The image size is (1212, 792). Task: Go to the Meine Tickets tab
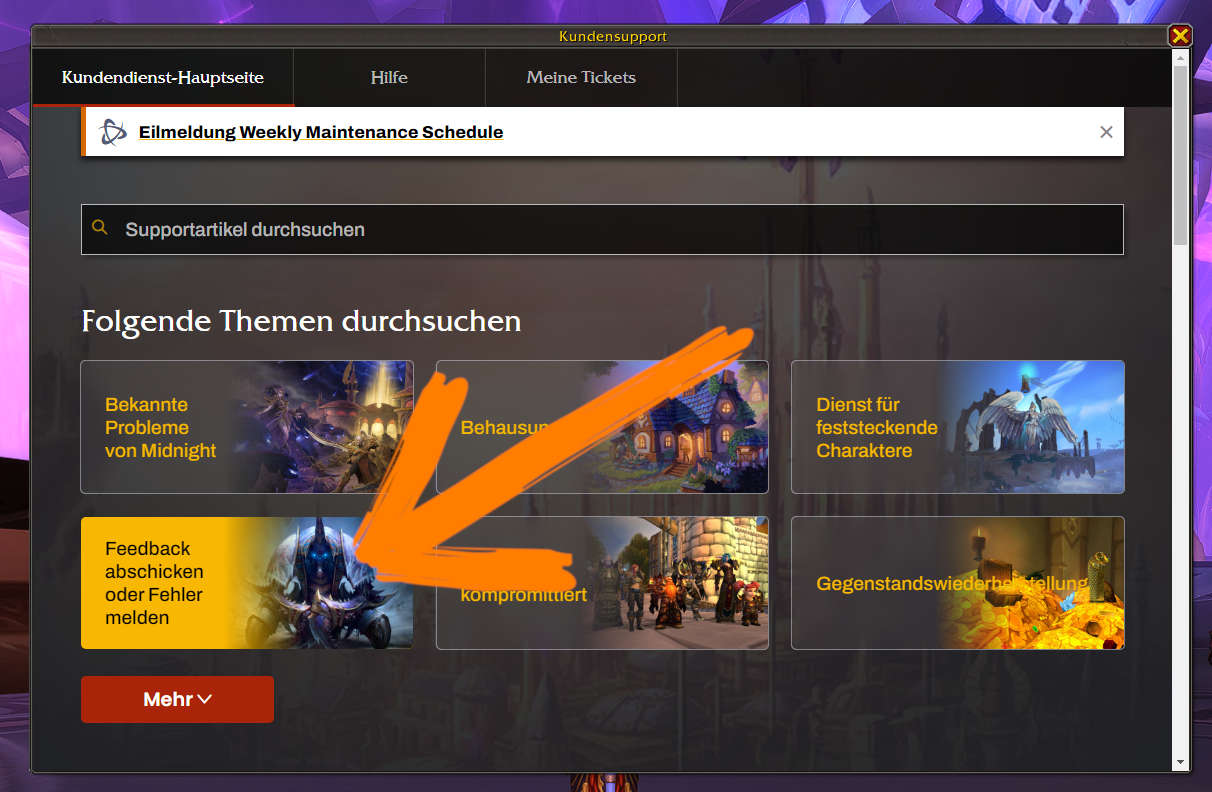pos(581,77)
